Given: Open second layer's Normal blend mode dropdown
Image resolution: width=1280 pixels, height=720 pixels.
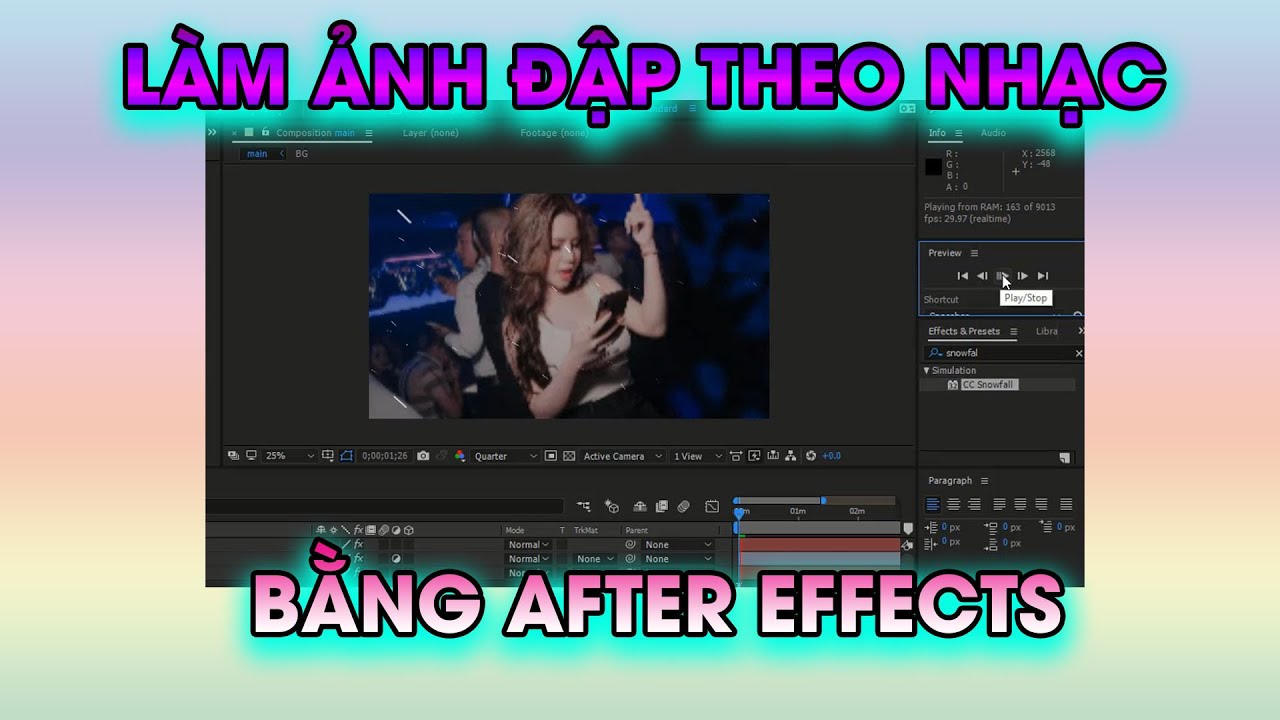Looking at the screenshot, I should click(528, 559).
